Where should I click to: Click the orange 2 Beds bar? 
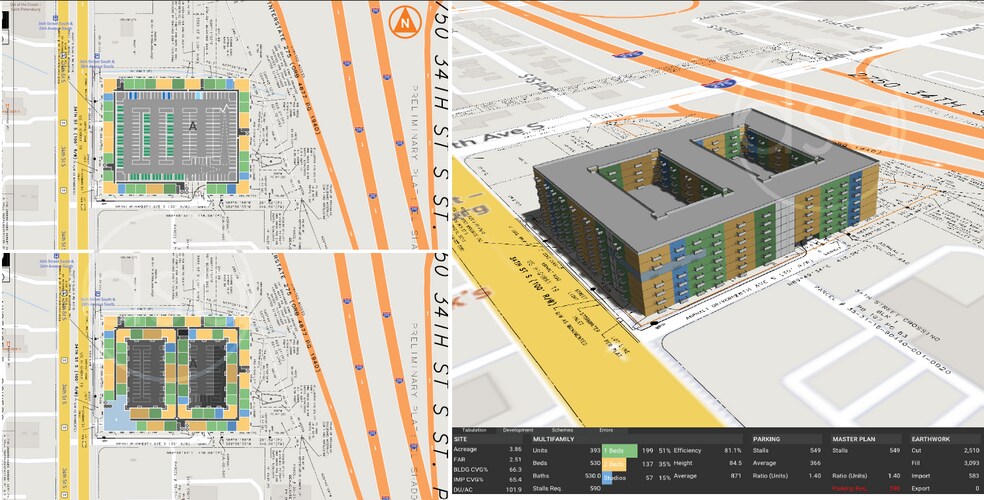(614, 464)
